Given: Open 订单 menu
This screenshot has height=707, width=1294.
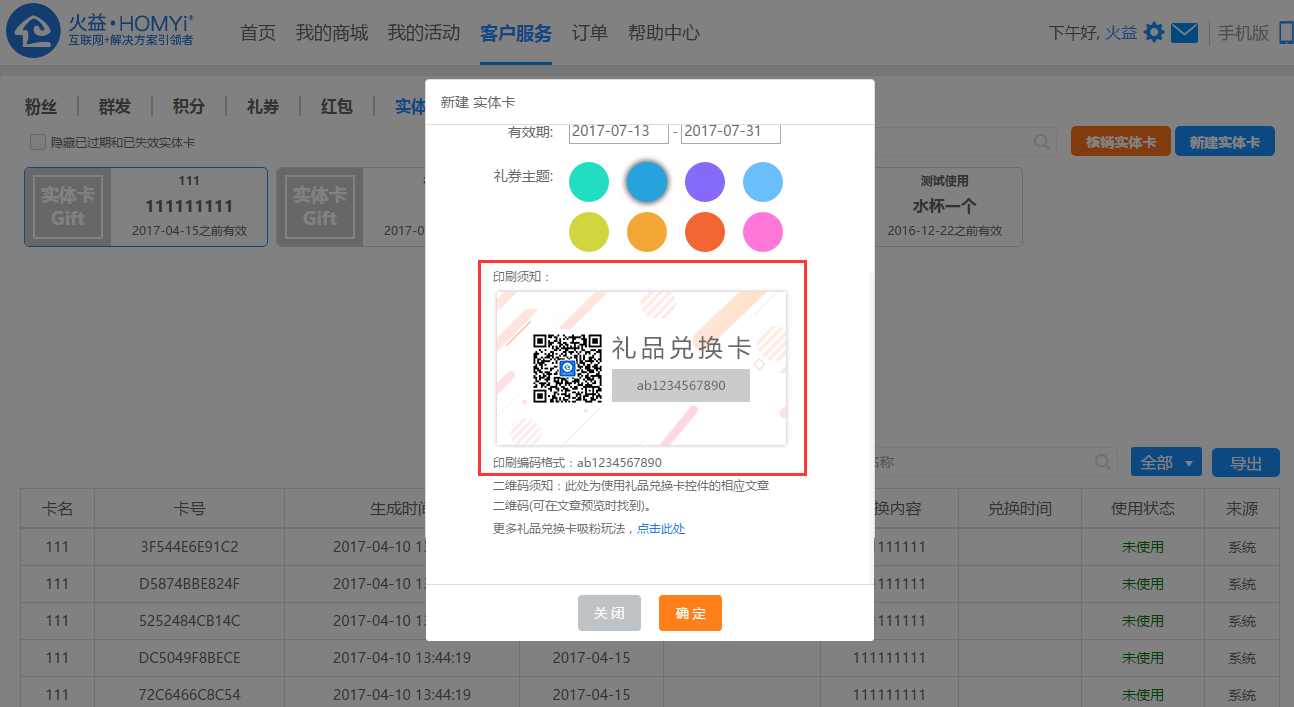Looking at the screenshot, I should pyautogui.click(x=590, y=33).
